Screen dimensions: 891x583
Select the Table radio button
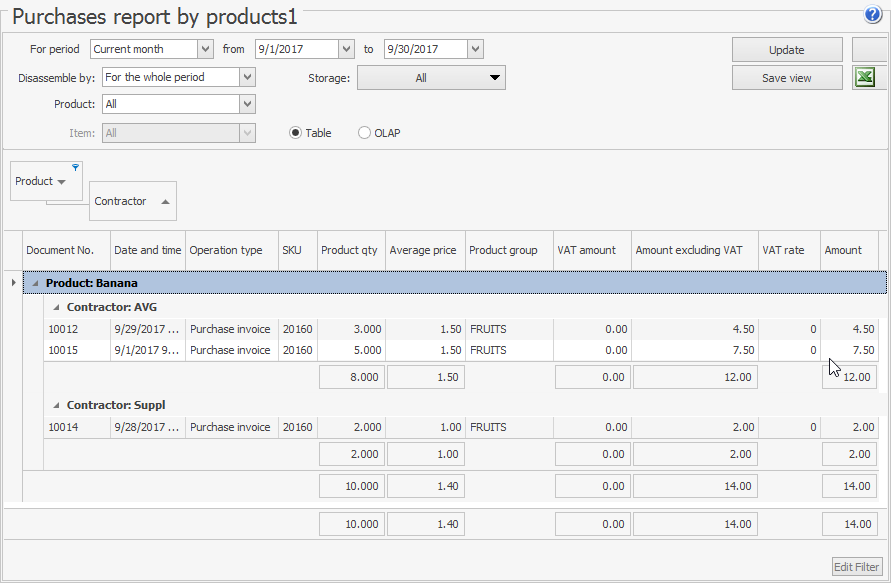coord(295,133)
